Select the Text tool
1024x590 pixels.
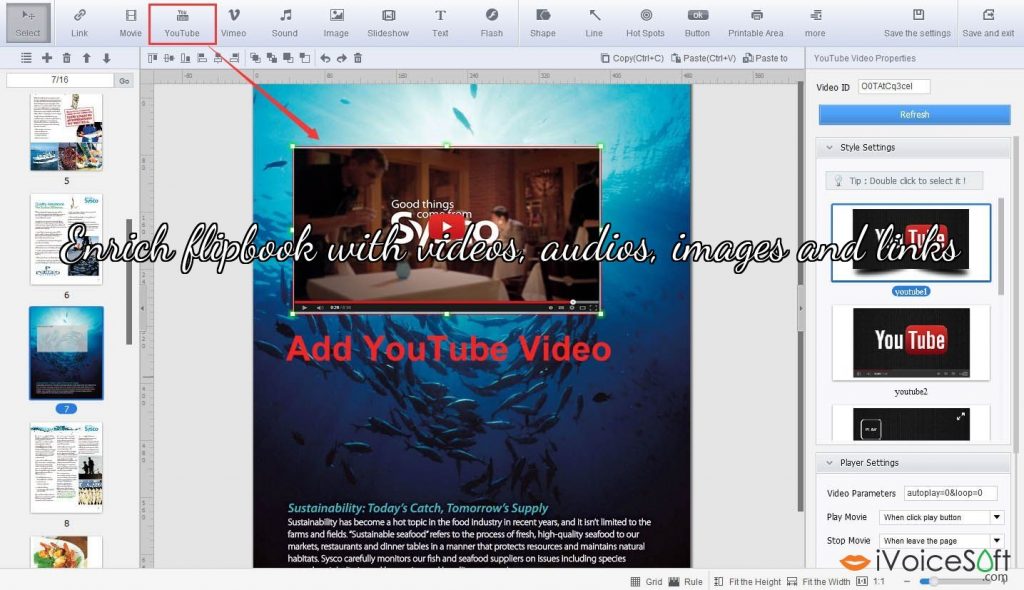point(440,23)
